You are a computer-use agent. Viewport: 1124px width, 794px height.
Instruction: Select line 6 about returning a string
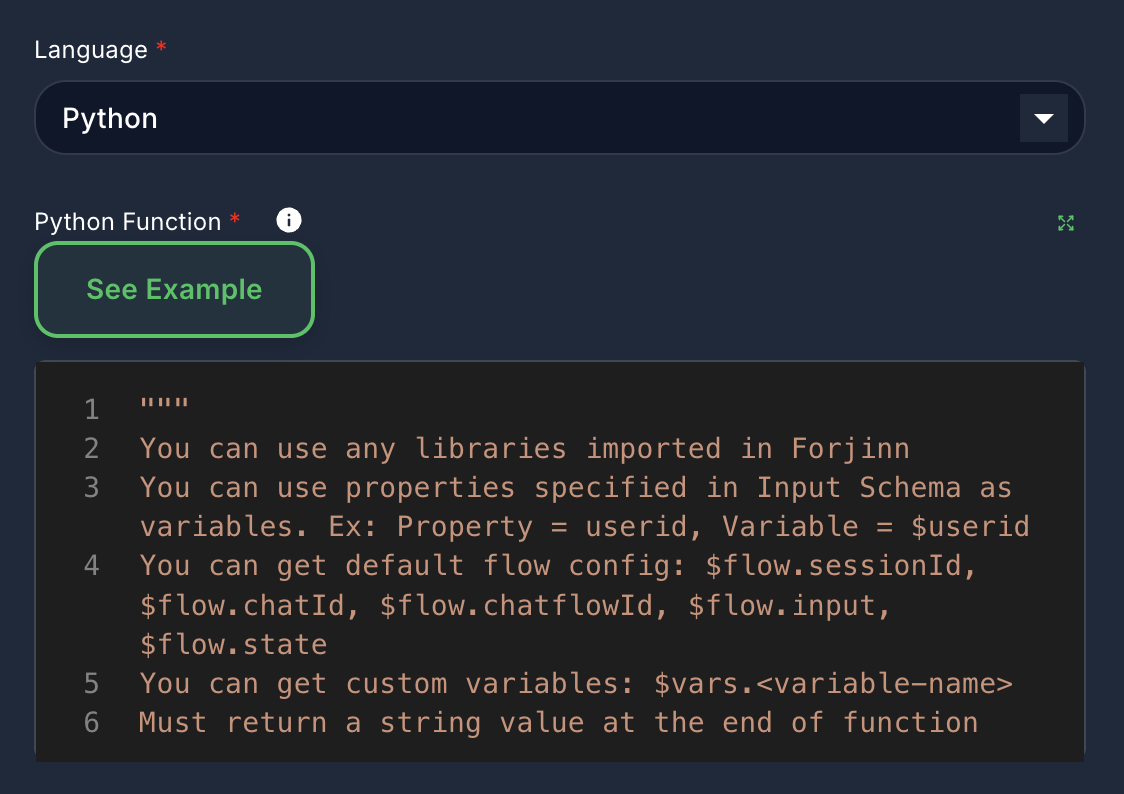point(560,722)
